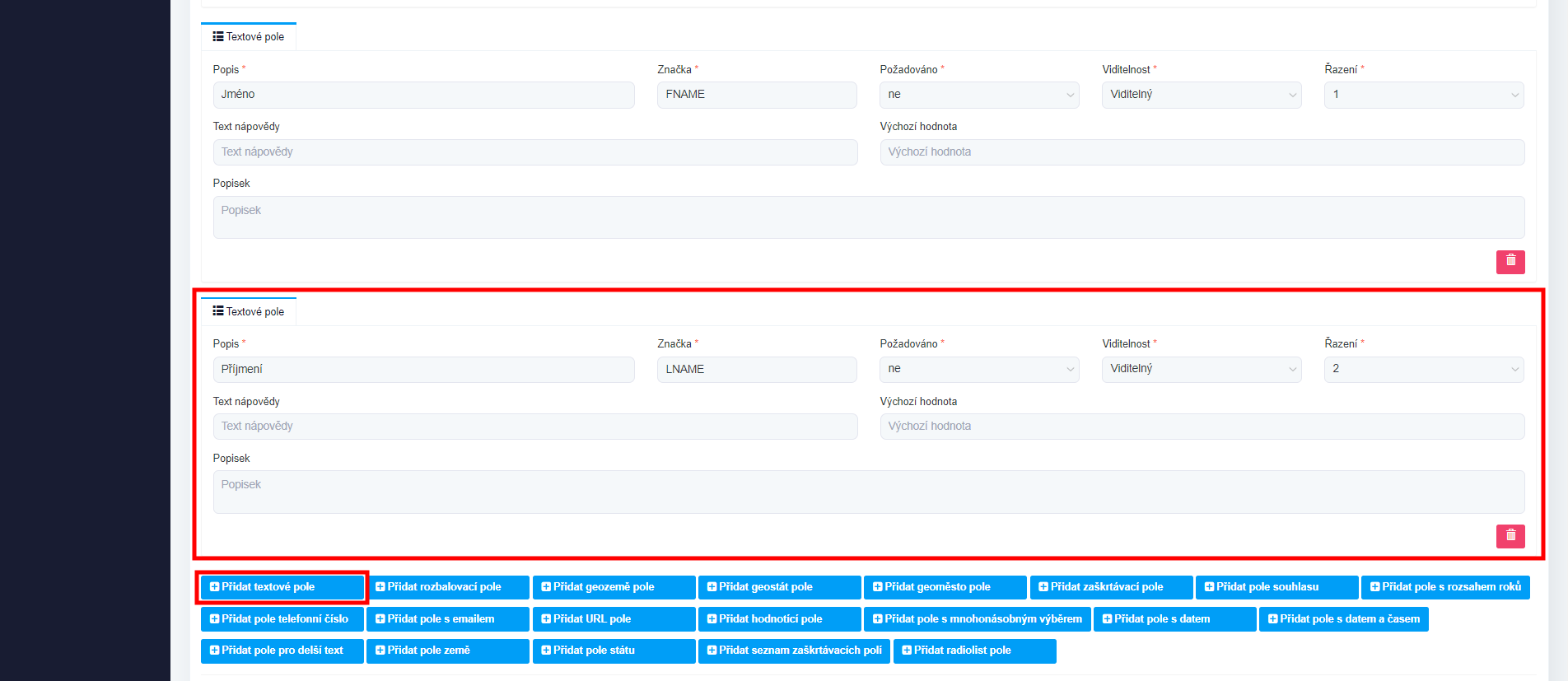Select the first Textové pole tab
Screen dimensions: 1568x681
click(x=249, y=37)
